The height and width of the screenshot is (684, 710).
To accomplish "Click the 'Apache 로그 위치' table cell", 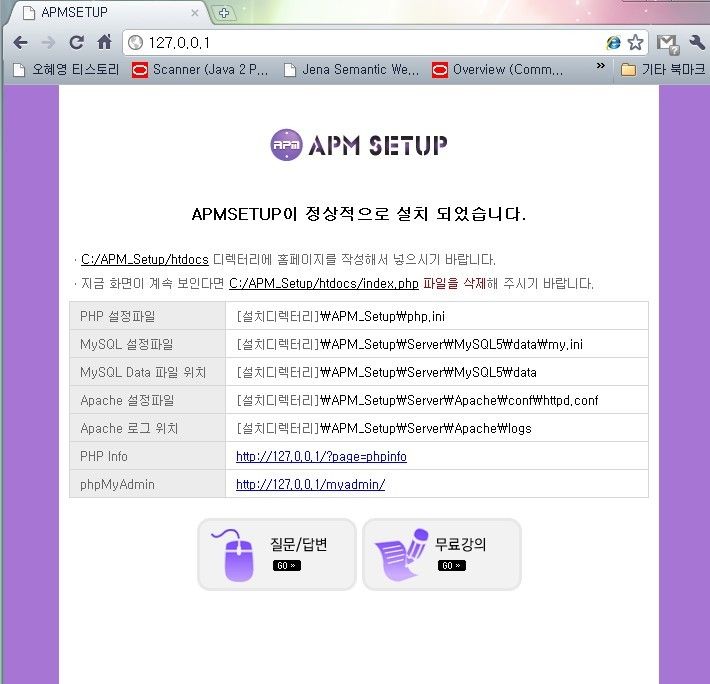I will pos(147,428).
